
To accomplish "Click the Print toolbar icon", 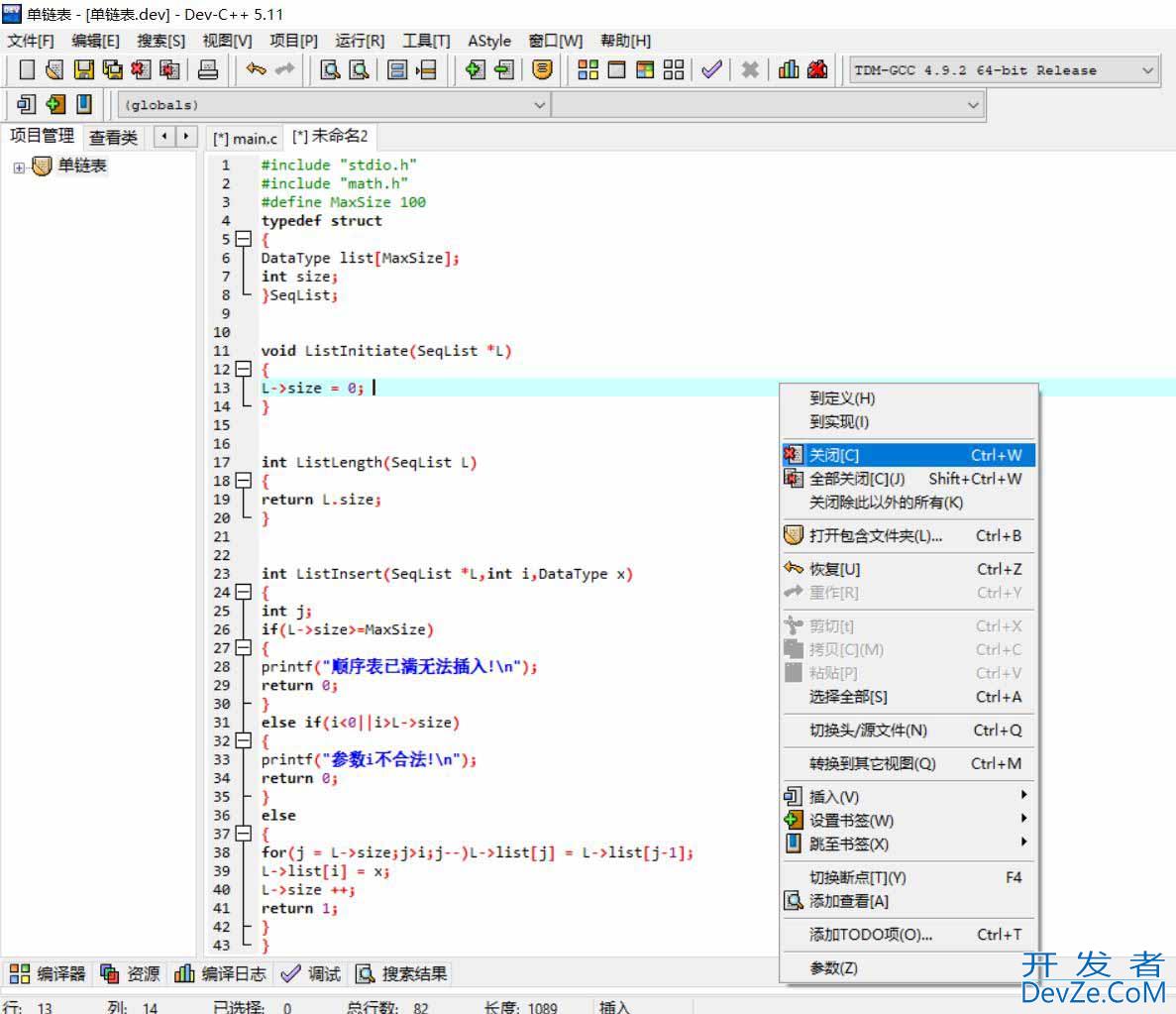I will [x=208, y=69].
